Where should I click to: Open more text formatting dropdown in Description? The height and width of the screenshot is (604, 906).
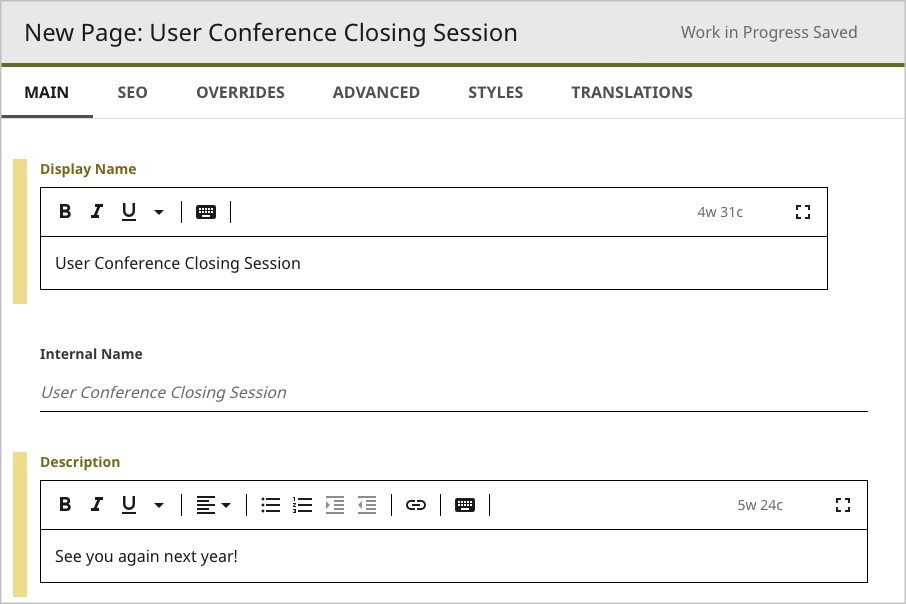[x=159, y=505]
